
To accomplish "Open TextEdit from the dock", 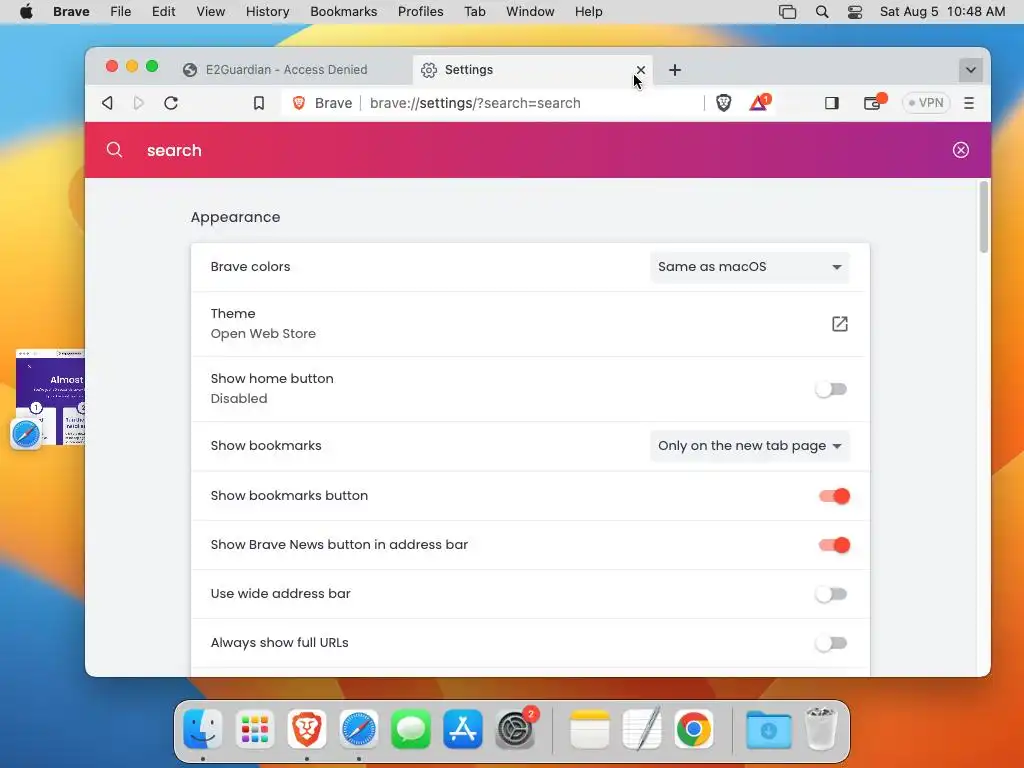I will pyautogui.click(x=641, y=729).
